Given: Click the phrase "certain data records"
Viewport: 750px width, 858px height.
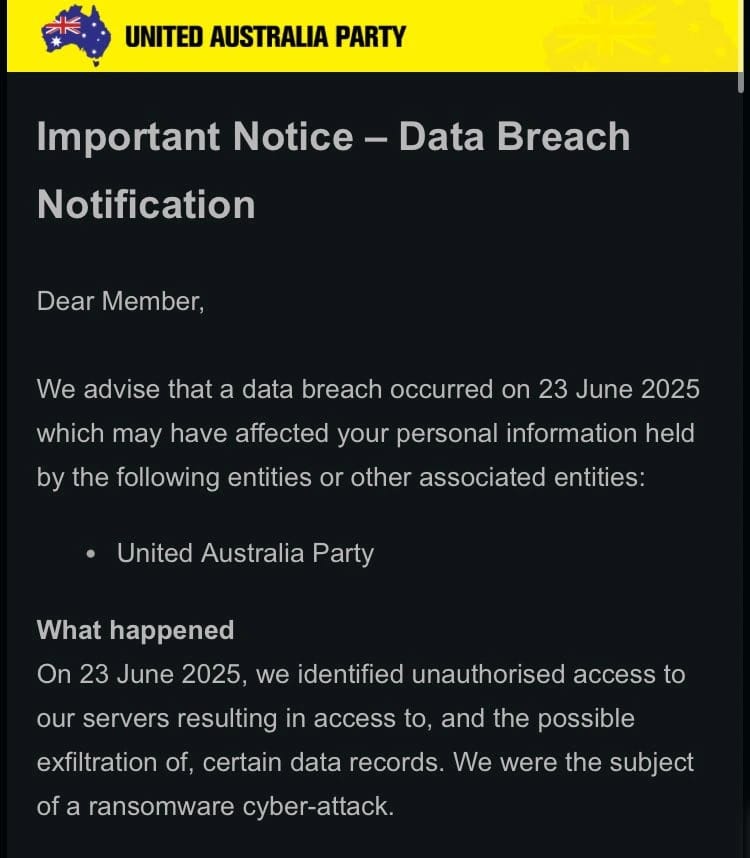Looking at the screenshot, I should [321, 762].
